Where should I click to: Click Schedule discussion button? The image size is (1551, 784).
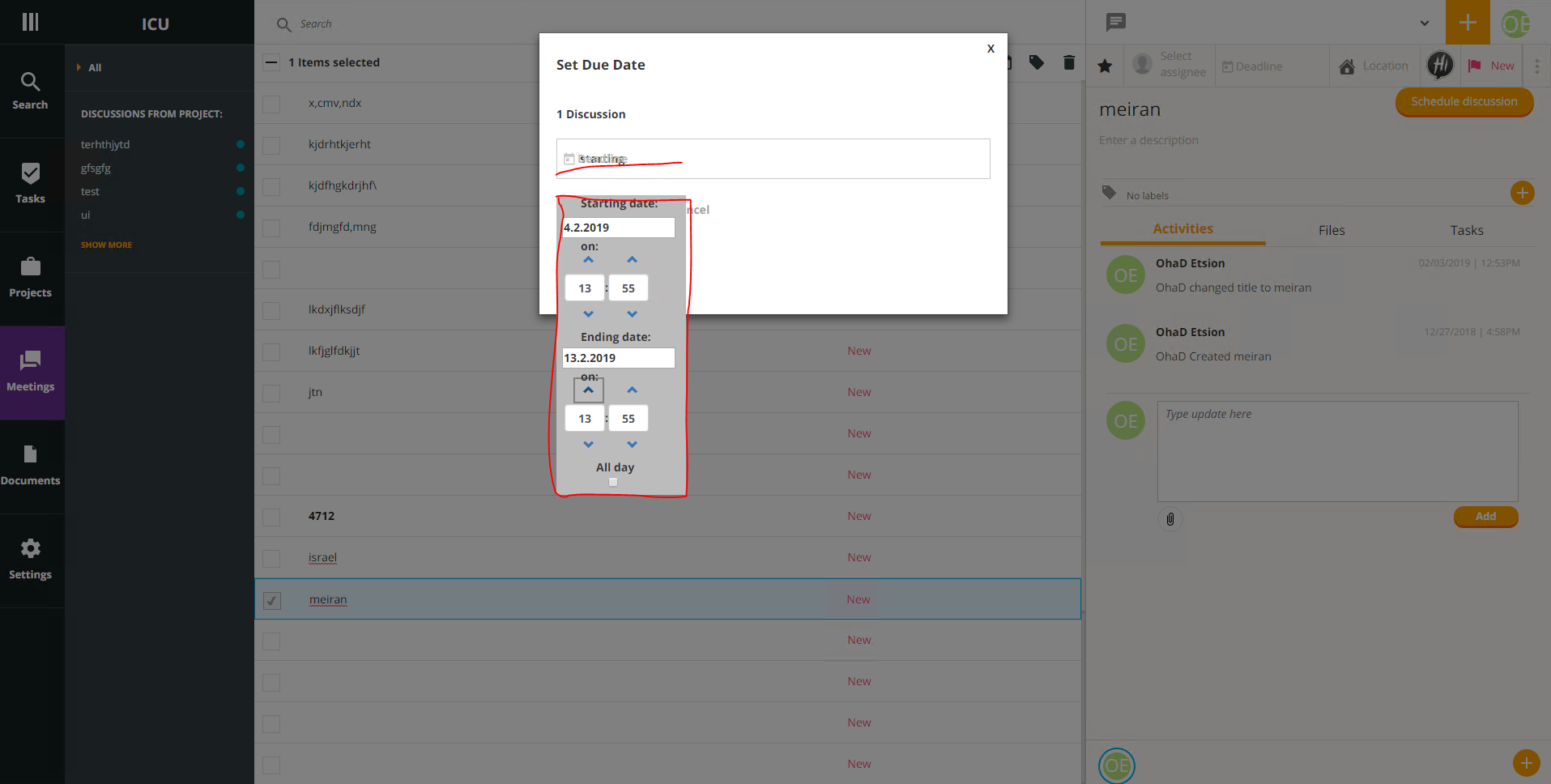pos(1464,102)
